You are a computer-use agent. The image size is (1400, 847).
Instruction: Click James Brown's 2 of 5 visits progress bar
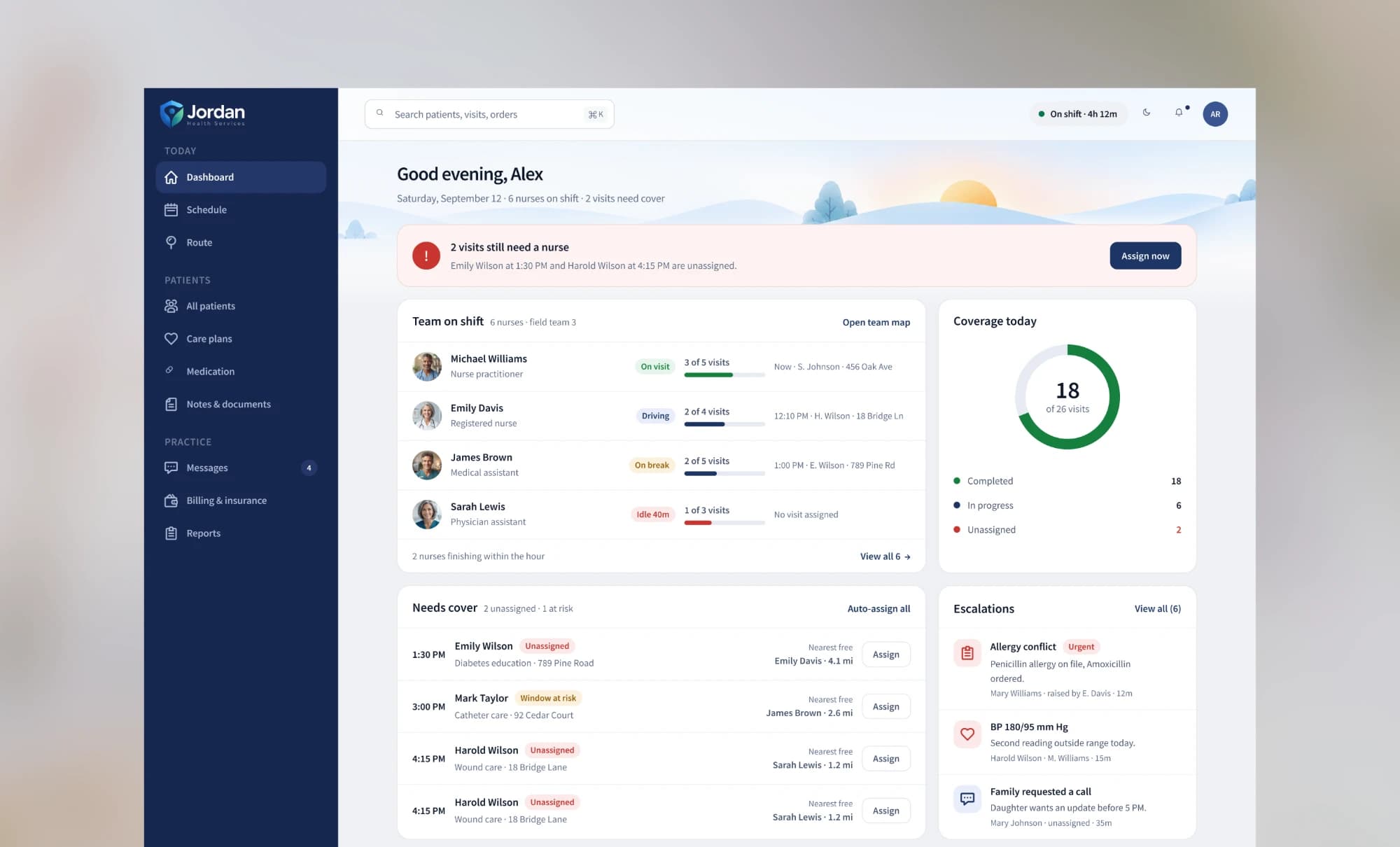point(724,473)
